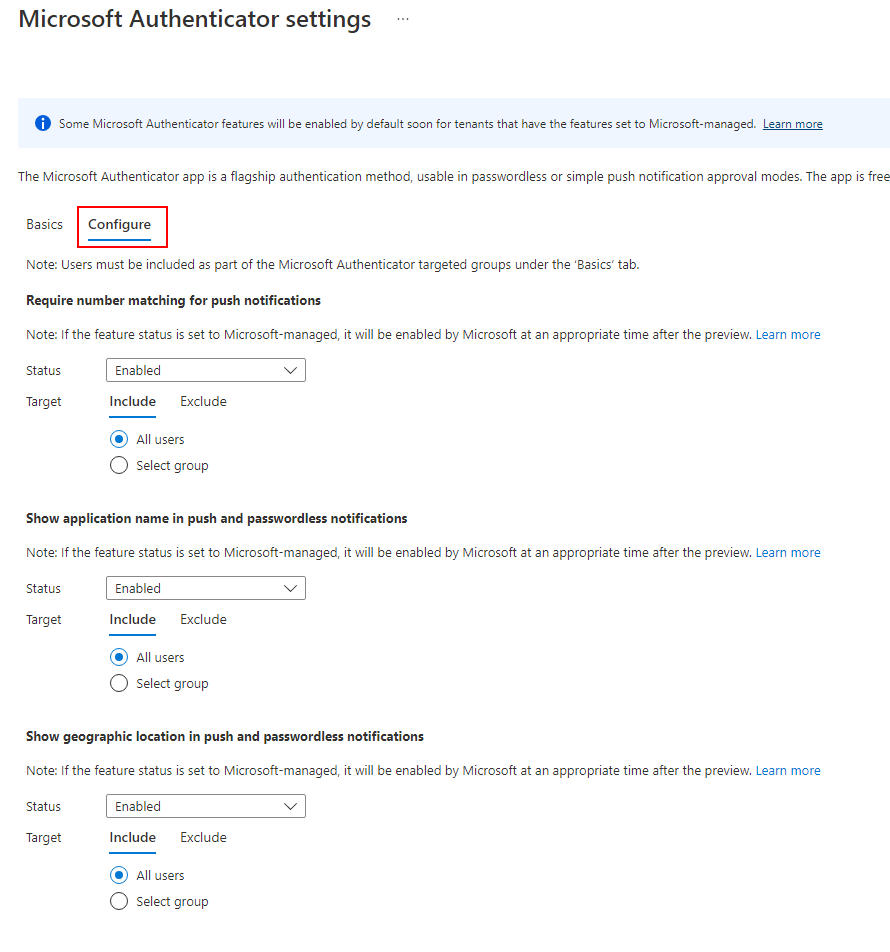Viewport: 890px width, 952px height.
Task: Open the ellipsis menu beside the page title
Action: coord(403,19)
